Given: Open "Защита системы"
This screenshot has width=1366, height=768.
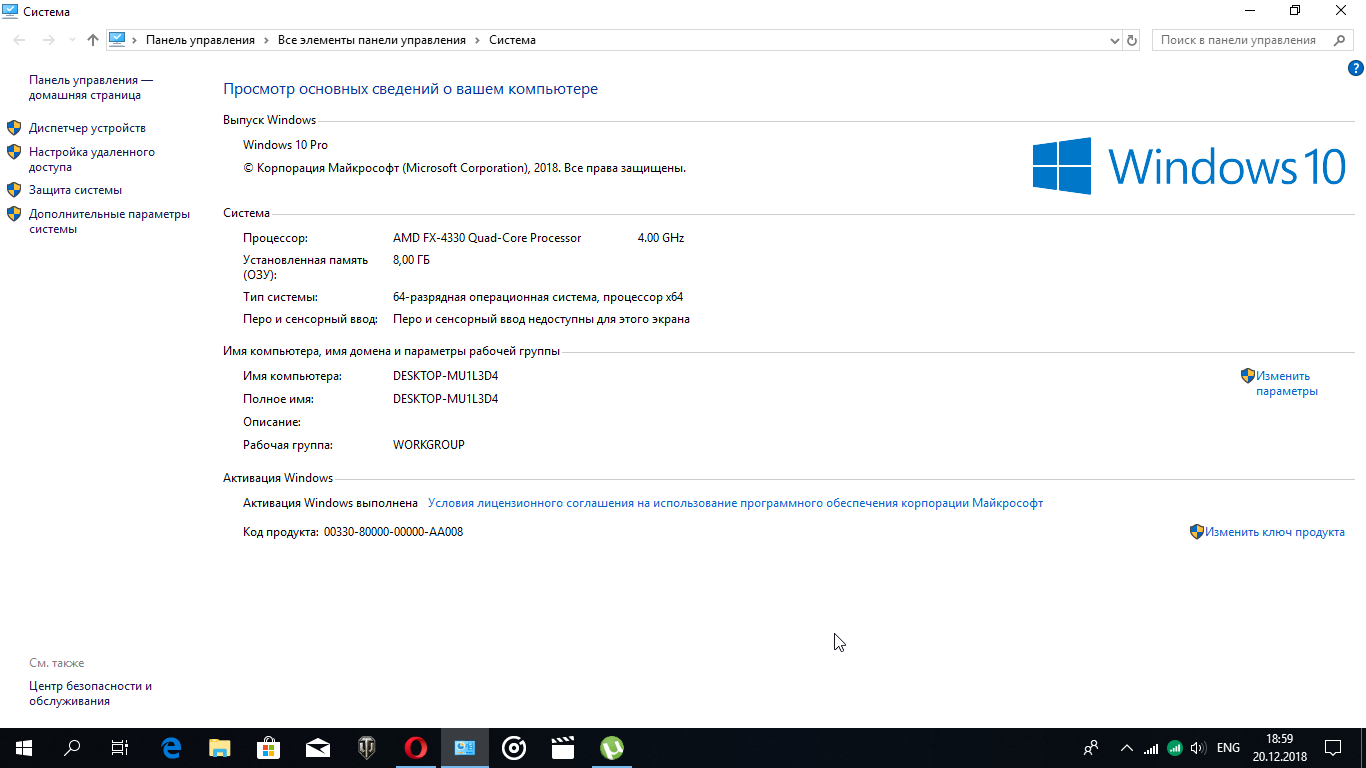Looking at the screenshot, I should 75,190.
